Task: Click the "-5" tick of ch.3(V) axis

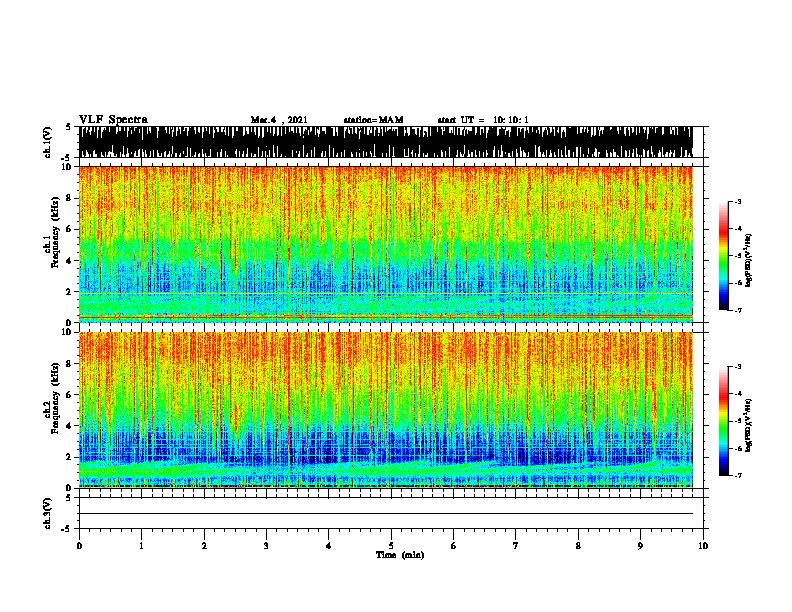Action: click(68, 529)
